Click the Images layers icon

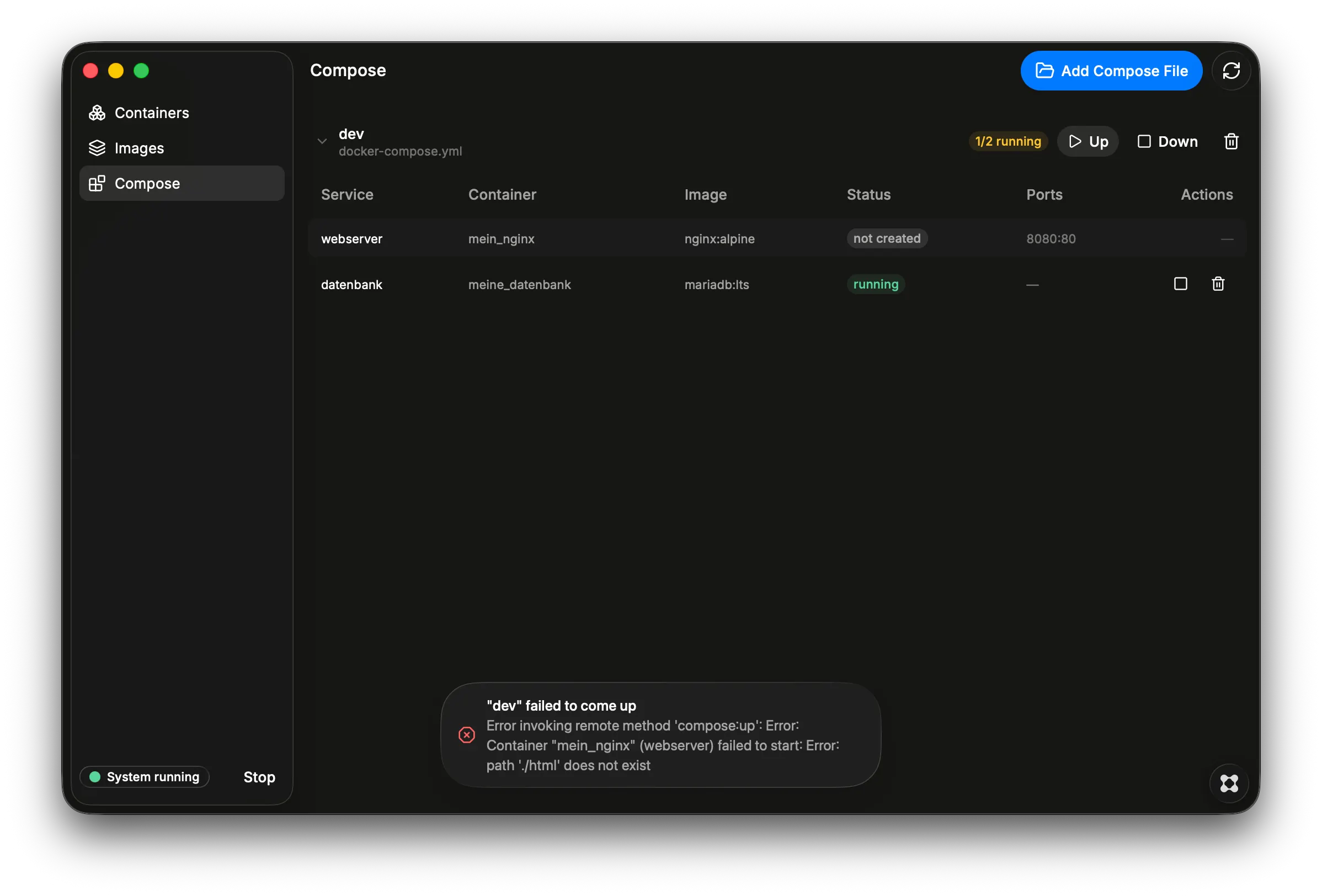[x=97, y=148]
